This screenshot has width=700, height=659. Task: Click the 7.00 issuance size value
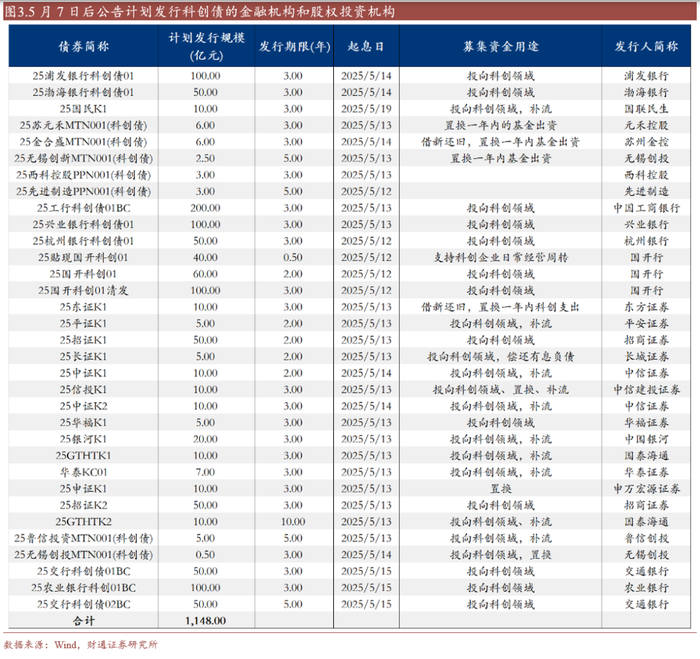(205, 472)
